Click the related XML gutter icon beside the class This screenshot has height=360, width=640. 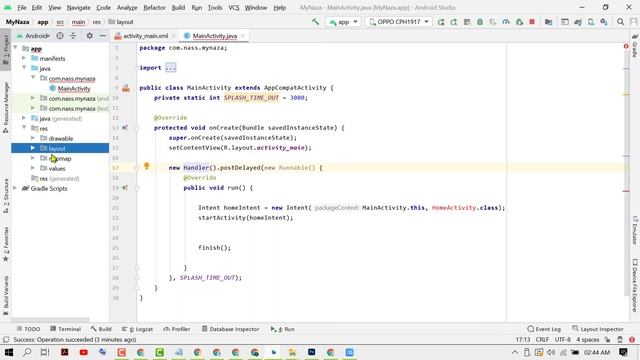(126, 88)
